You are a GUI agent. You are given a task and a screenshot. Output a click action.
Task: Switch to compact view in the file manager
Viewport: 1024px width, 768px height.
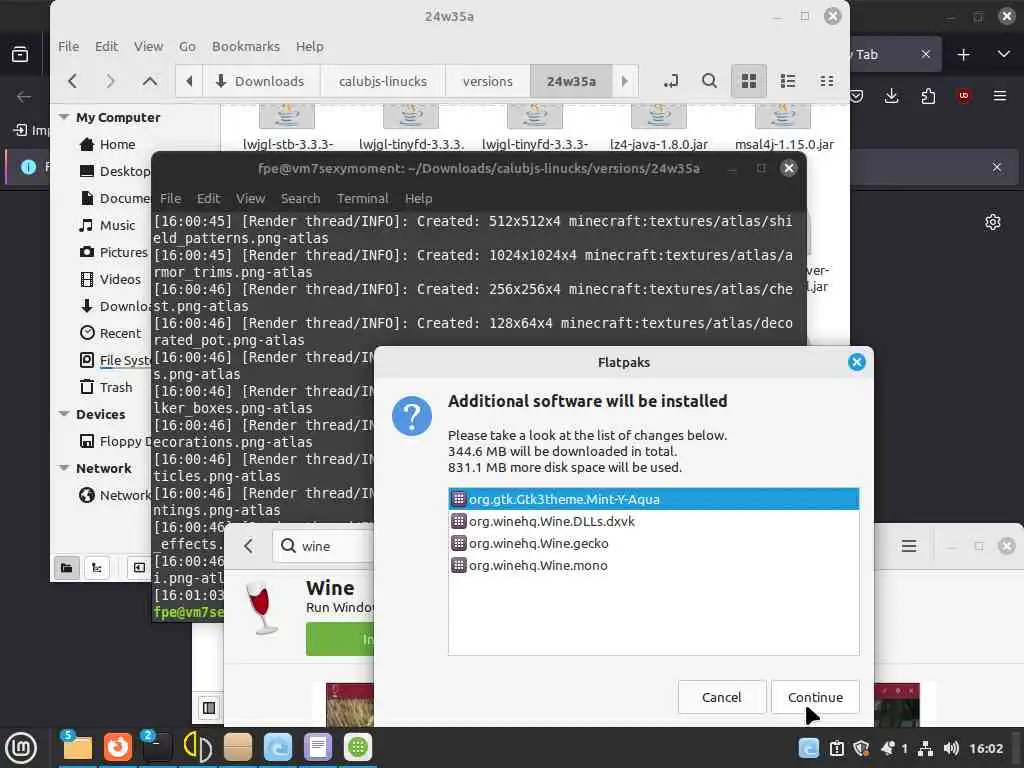[x=827, y=81]
